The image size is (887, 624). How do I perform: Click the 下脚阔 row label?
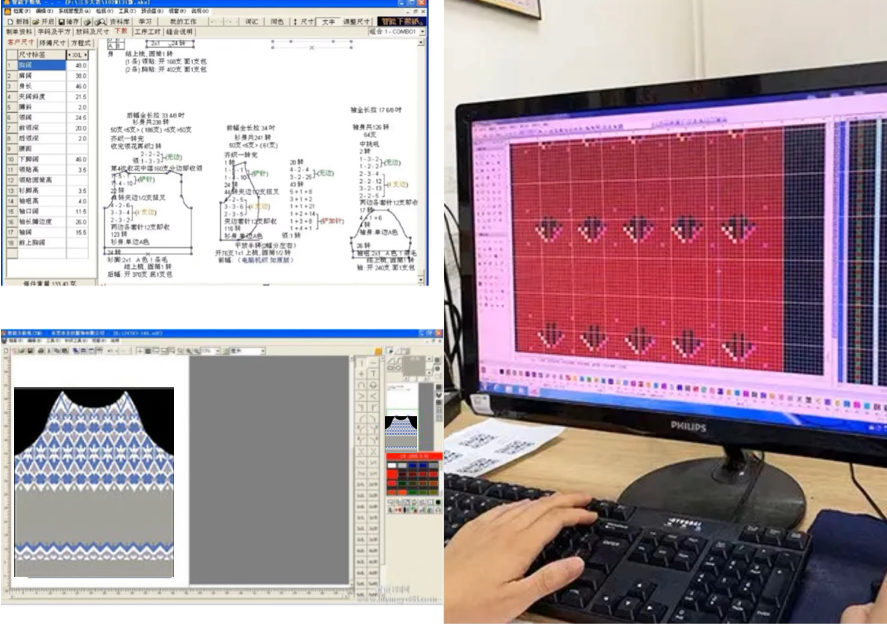(x=41, y=160)
